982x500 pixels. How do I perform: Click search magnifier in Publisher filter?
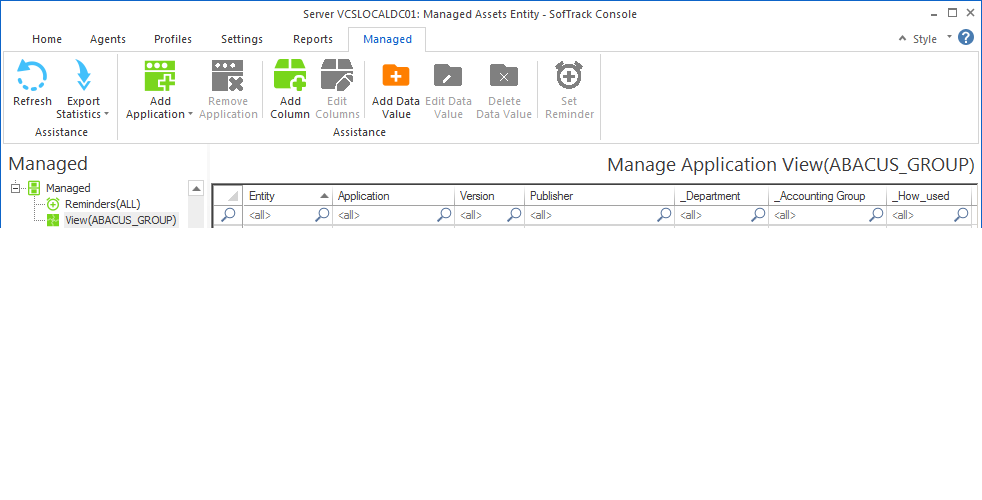664,215
